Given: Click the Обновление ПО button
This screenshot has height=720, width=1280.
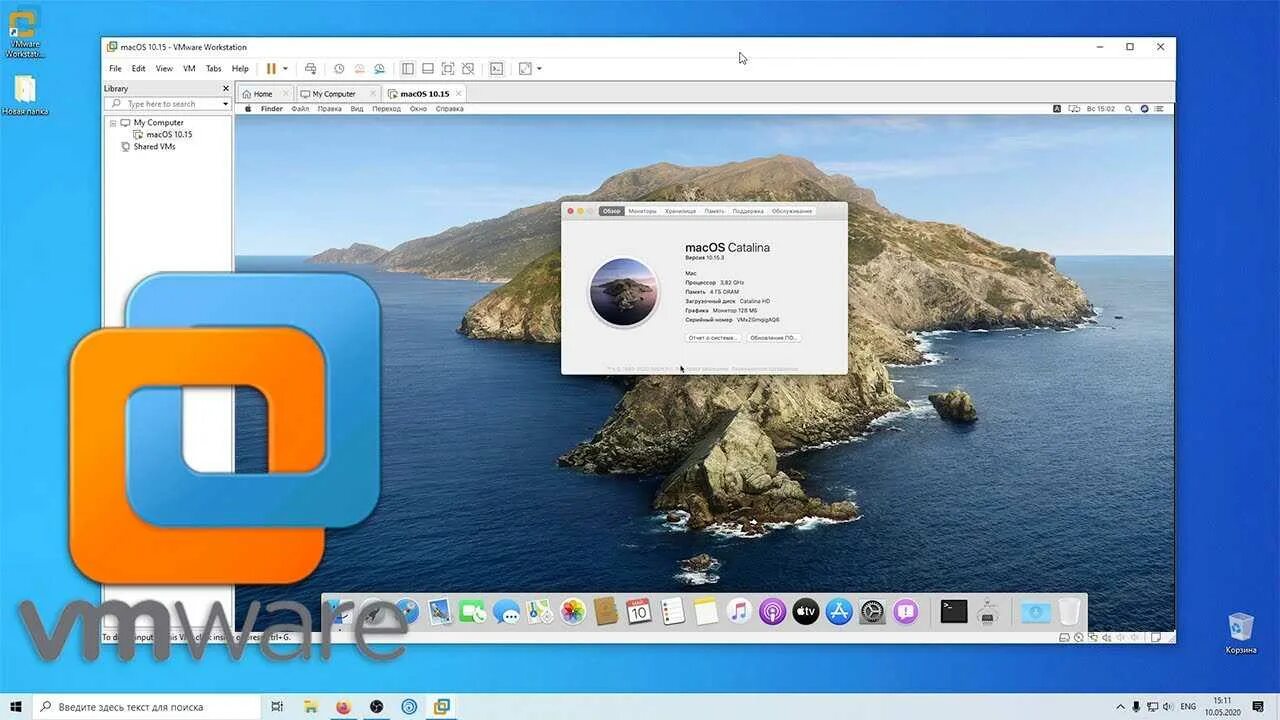Looking at the screenshot, I should click(774, 338).
